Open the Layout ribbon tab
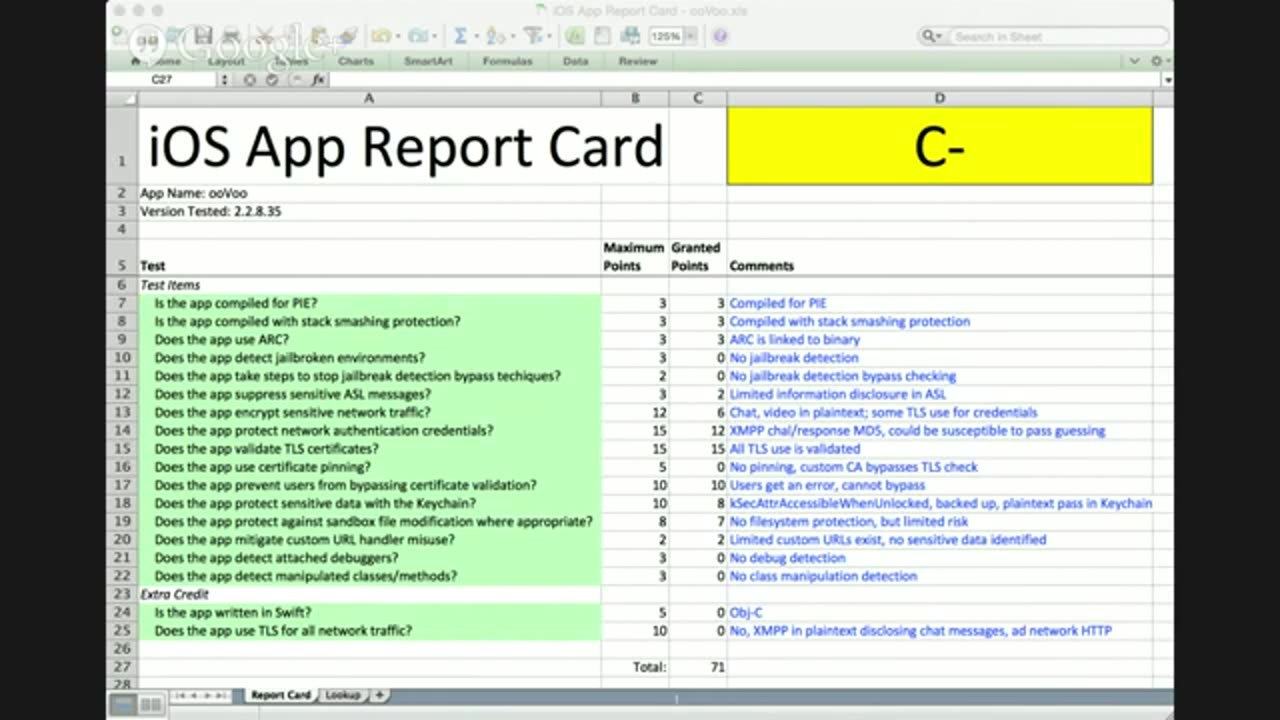The height and width of the screenshot is (720, 1280). point(226,61)
